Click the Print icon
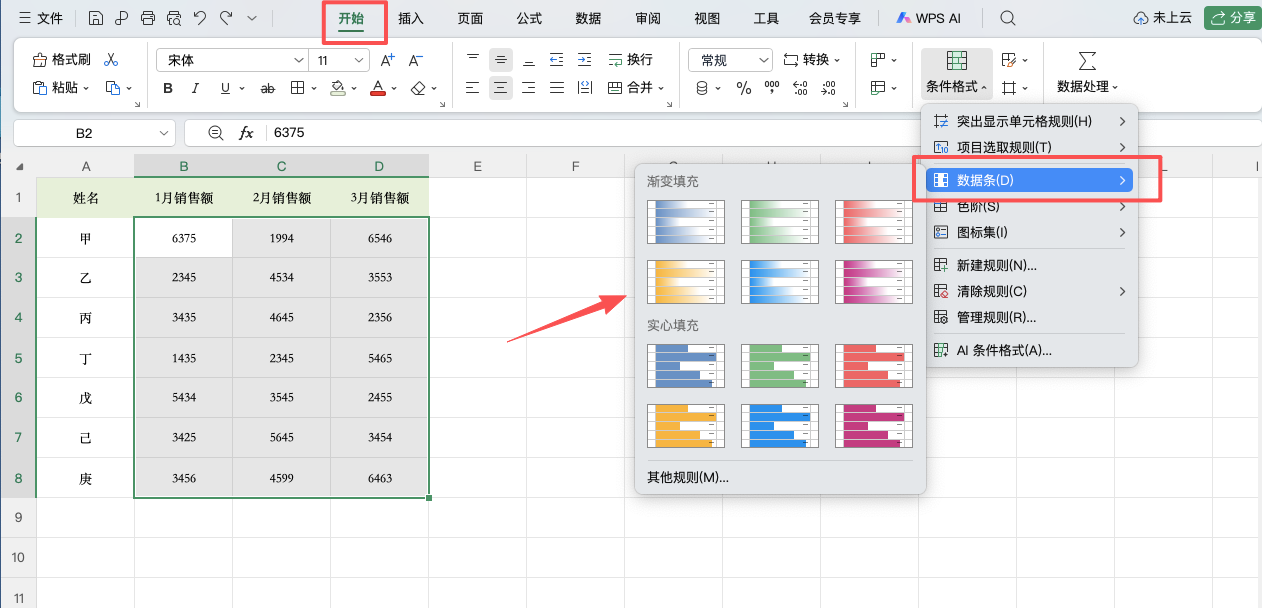Image resolution: width=1262 pixels, height=608 pixels. (148, 18)
